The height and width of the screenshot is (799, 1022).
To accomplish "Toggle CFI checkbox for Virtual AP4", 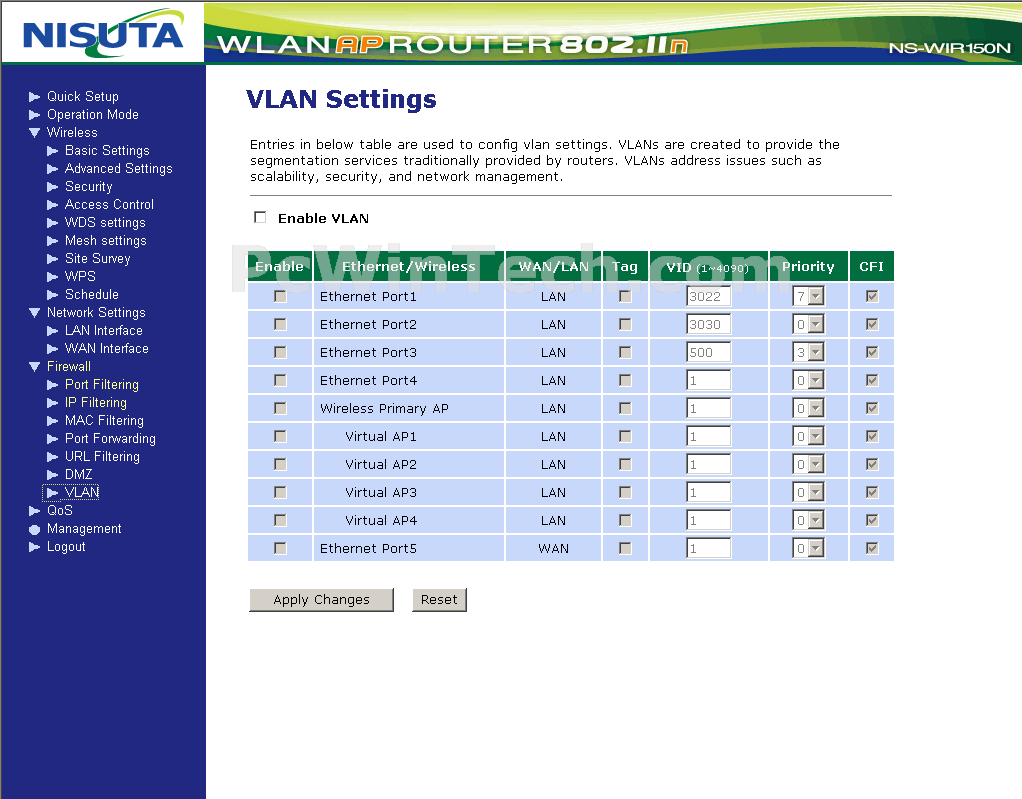I will (x=871, y=520).
